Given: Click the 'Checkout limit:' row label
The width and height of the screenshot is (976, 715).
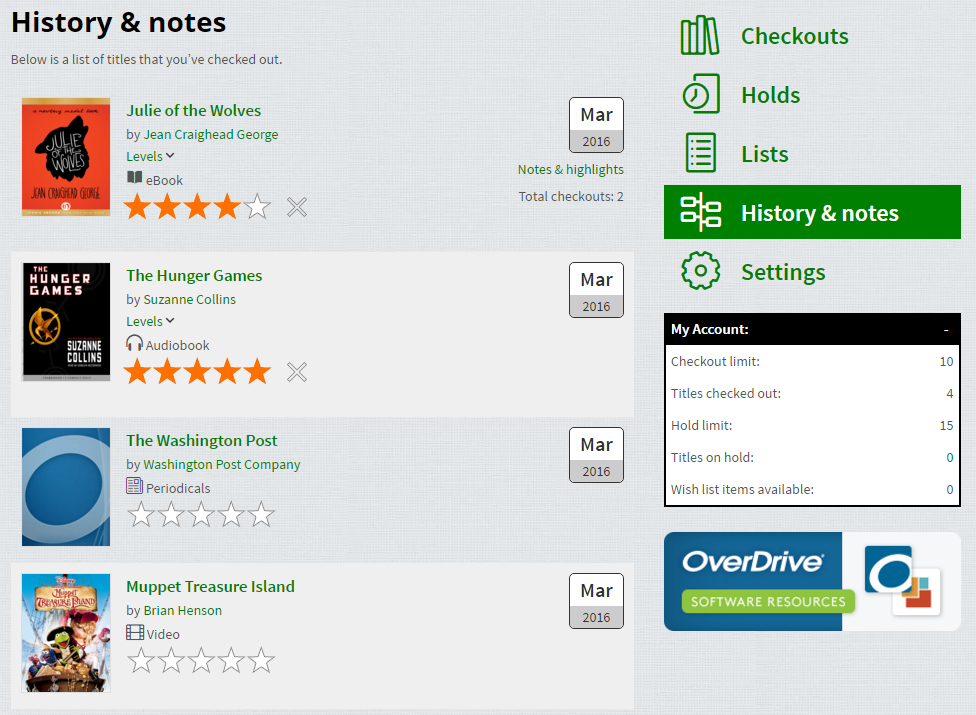Looking at the screenshot, I should click(x=715, y=362).
